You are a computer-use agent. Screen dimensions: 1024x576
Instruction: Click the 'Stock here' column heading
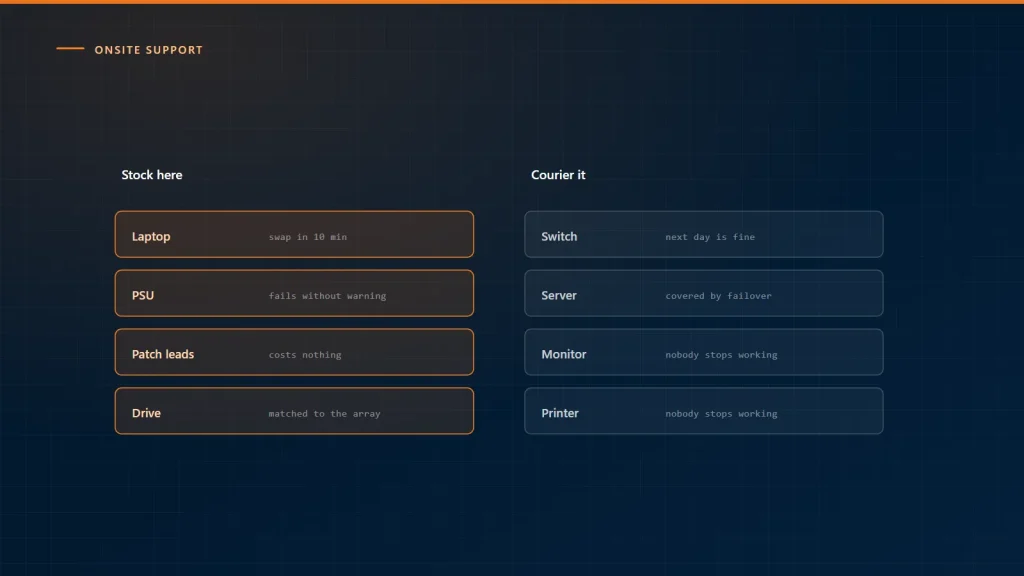point(152,175)
